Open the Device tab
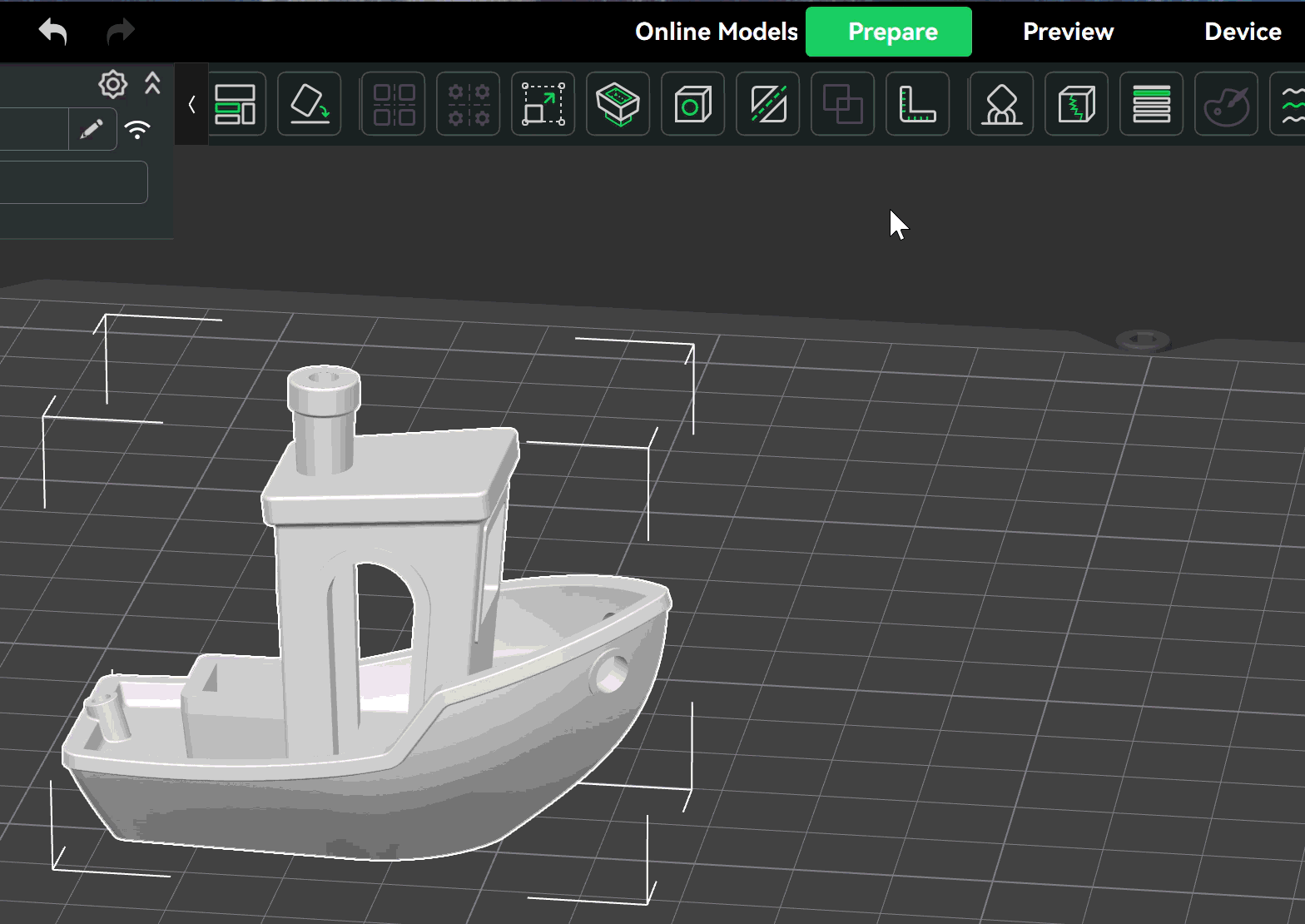The height and width of the screenshot is (924, 1305). (x=1243, y=32)
